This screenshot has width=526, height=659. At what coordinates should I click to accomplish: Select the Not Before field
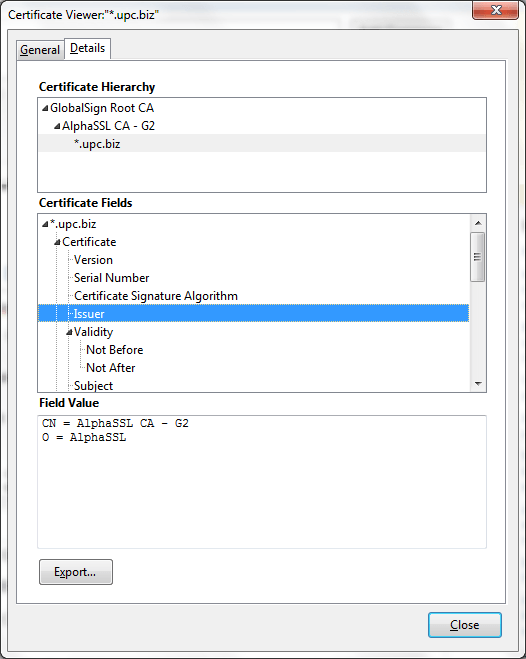pos(115,350)
